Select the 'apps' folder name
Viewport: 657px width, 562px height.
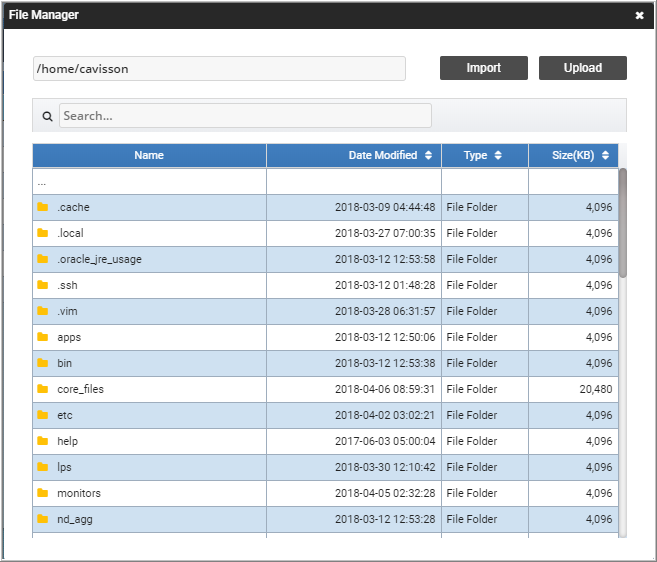(x=69, y=338)
